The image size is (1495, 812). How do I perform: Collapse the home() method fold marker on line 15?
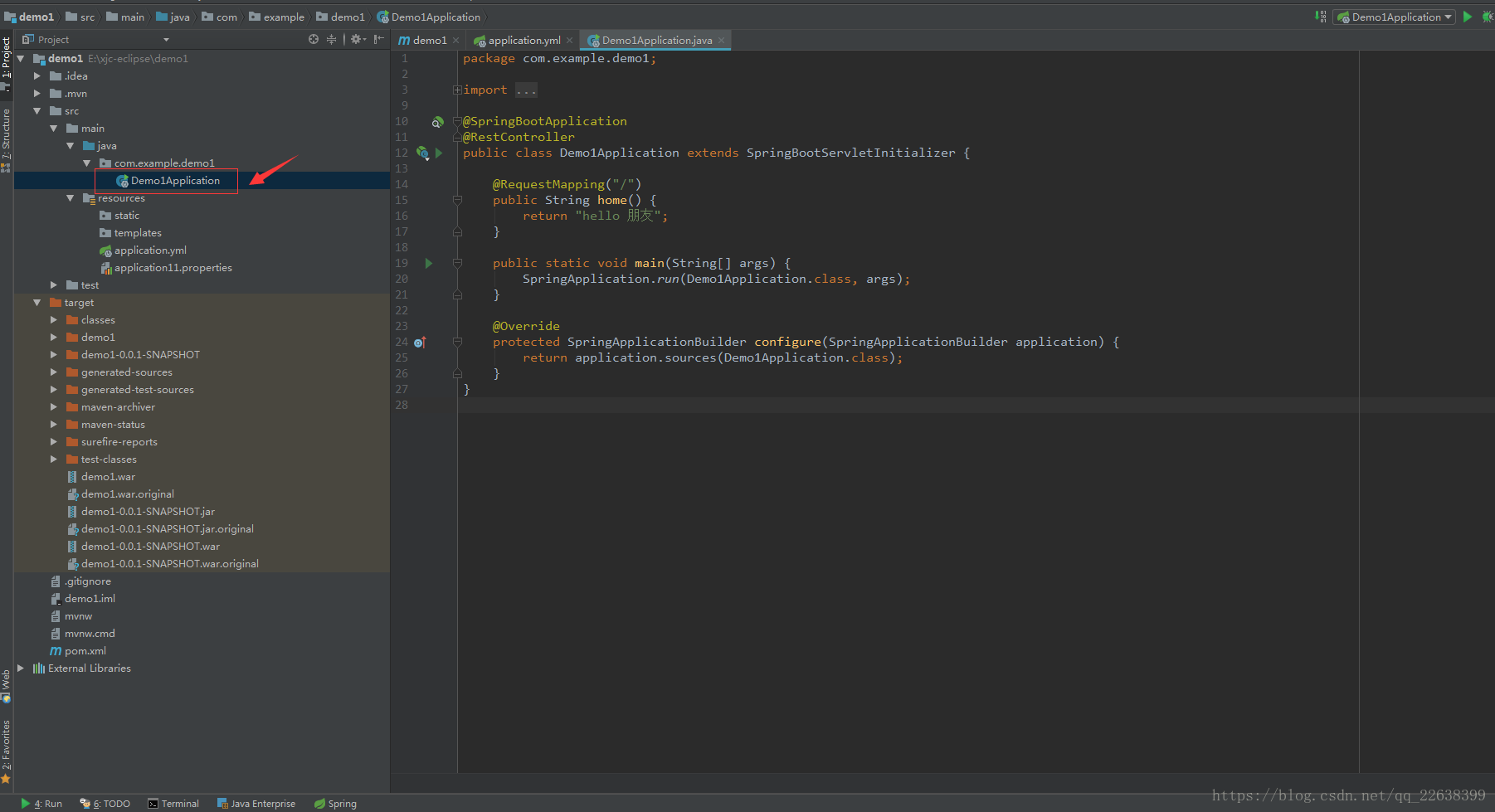coord(457,200)
